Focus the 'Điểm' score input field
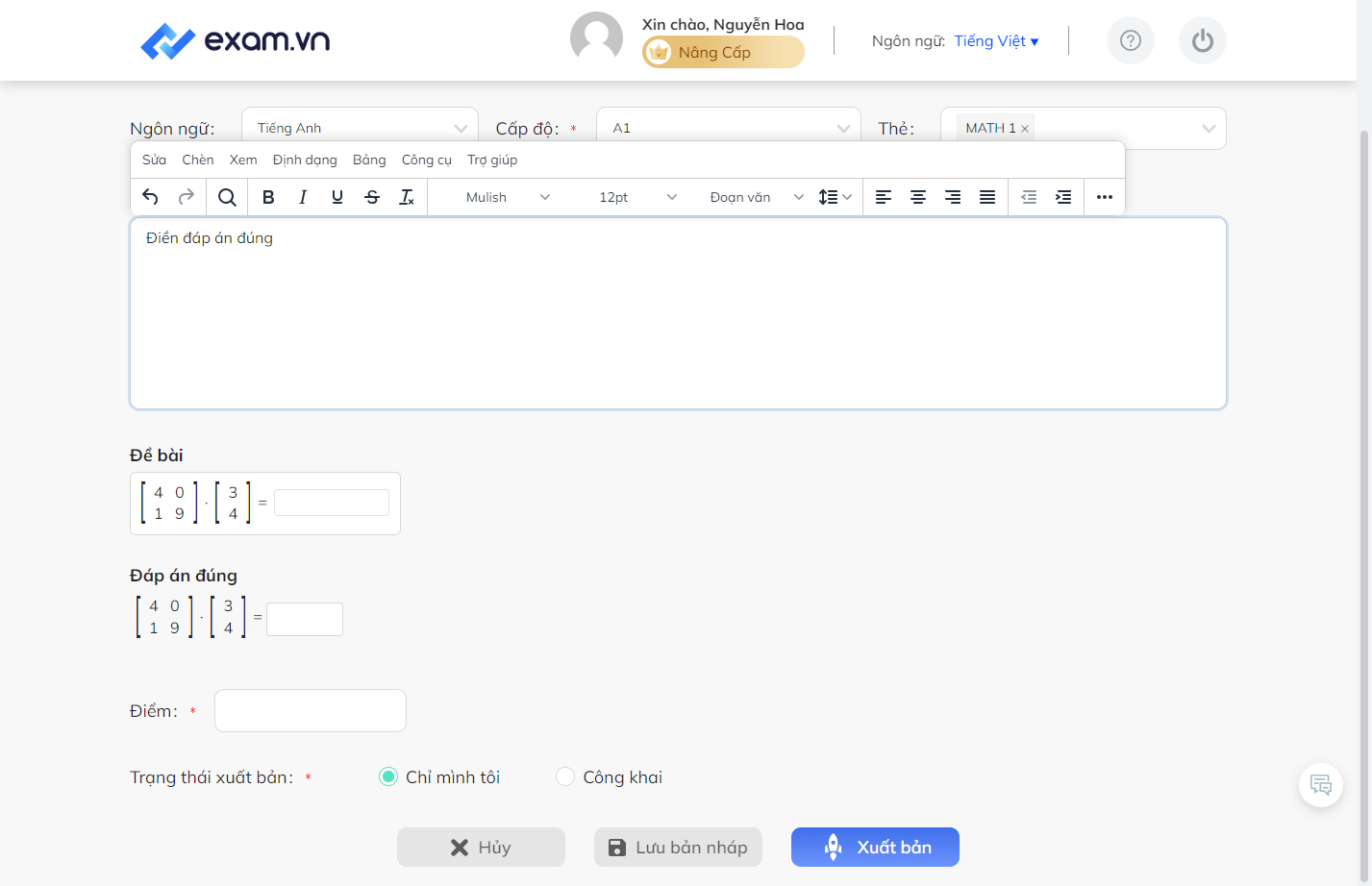Image resolution: width=1372 pixels, height=886 pixels. click(311, 711)
